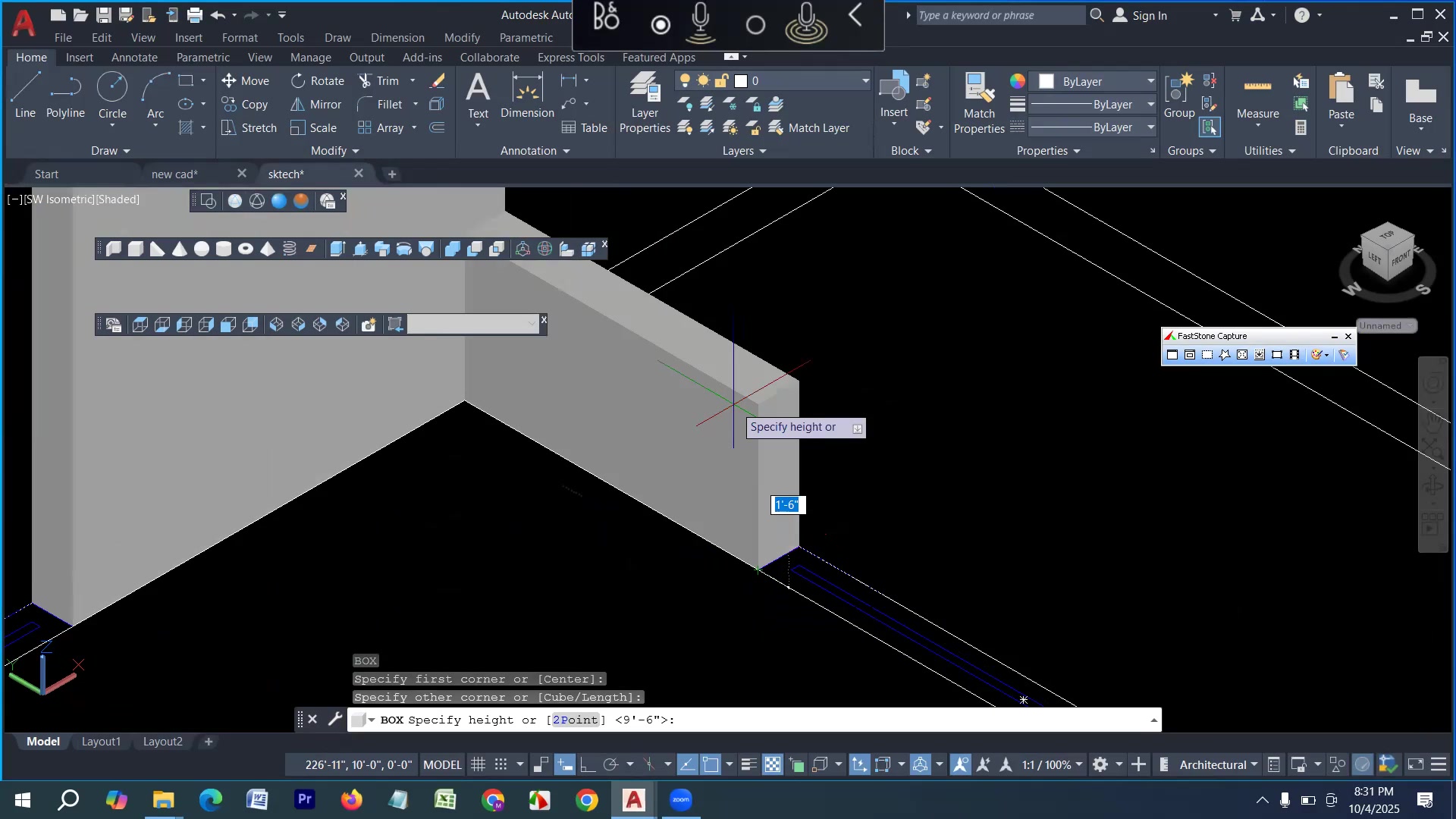Open the Create Camera tool
The width and height of the screenshot is (1456, 819).
(x=369, y=325)
